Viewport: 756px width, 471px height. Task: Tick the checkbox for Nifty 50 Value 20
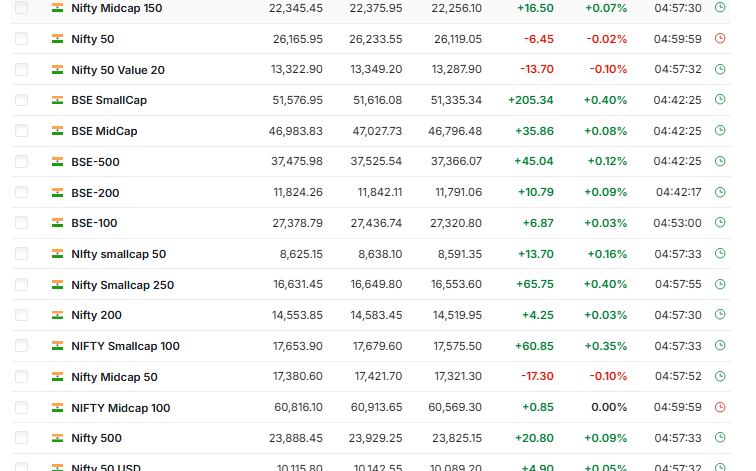21,69
